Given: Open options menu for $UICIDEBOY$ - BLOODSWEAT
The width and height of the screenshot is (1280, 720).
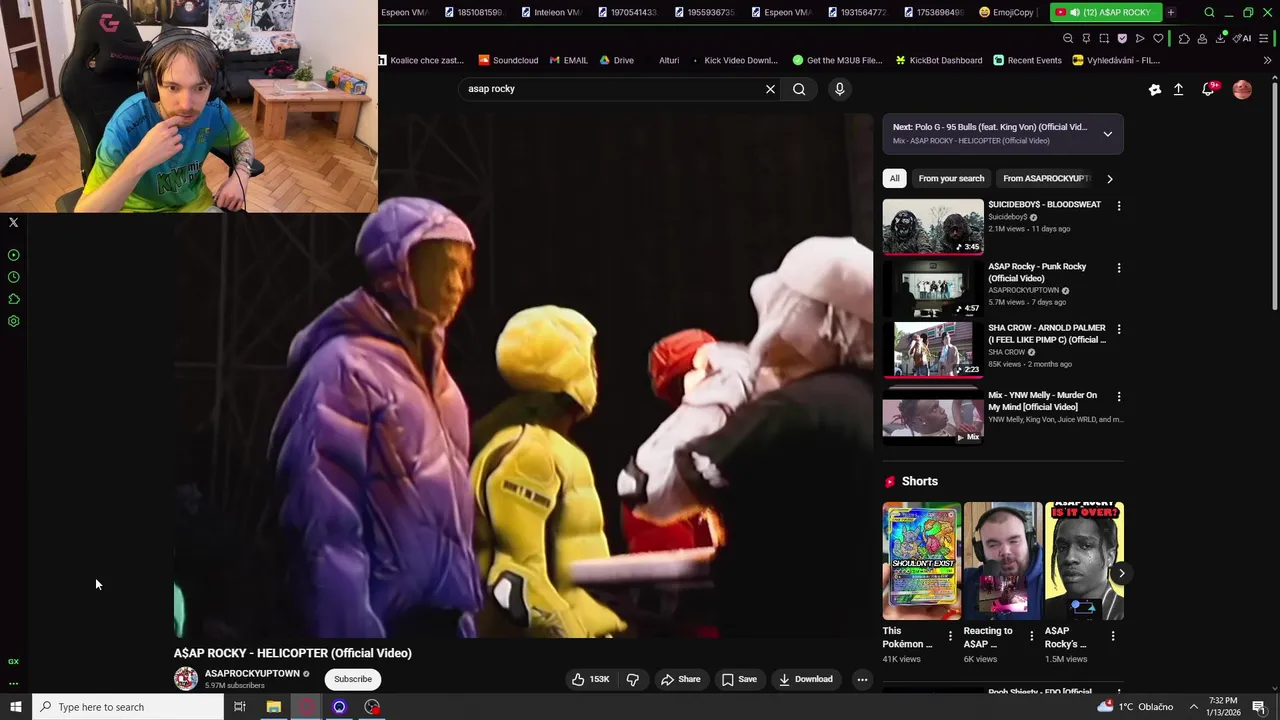Looking at the screenshot, I should pyautogui.click(x=1118, y=206).
